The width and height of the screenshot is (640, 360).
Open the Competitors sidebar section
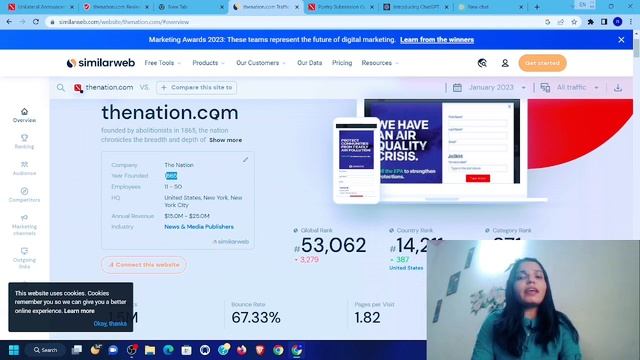point(24,195)
